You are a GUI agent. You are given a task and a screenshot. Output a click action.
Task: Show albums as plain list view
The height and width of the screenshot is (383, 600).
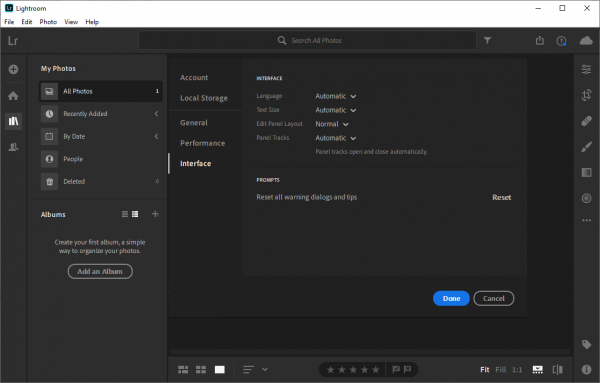(125, 214)
